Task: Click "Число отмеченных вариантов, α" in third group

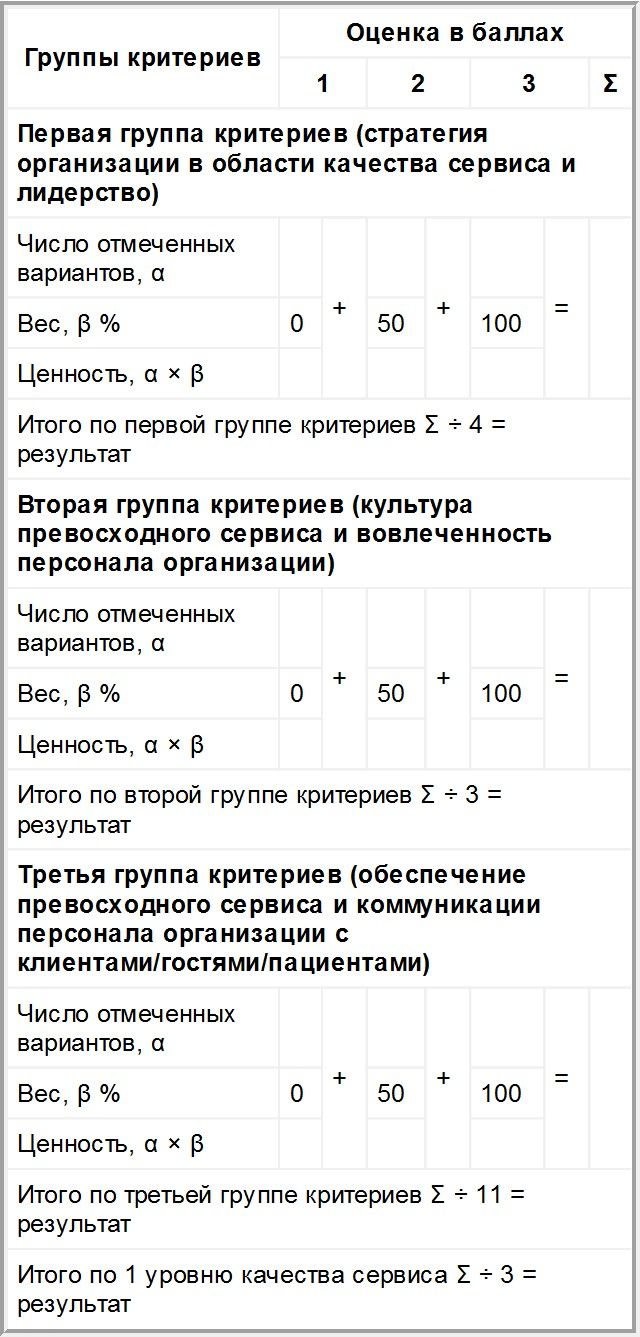Action: click(126, 1028)
